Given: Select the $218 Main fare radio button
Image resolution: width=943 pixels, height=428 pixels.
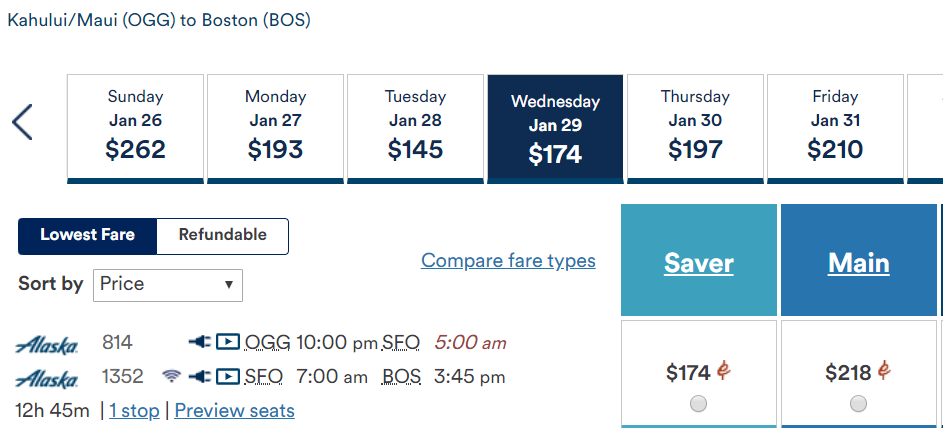Looking at the screenshot, I should pos(858,404).
